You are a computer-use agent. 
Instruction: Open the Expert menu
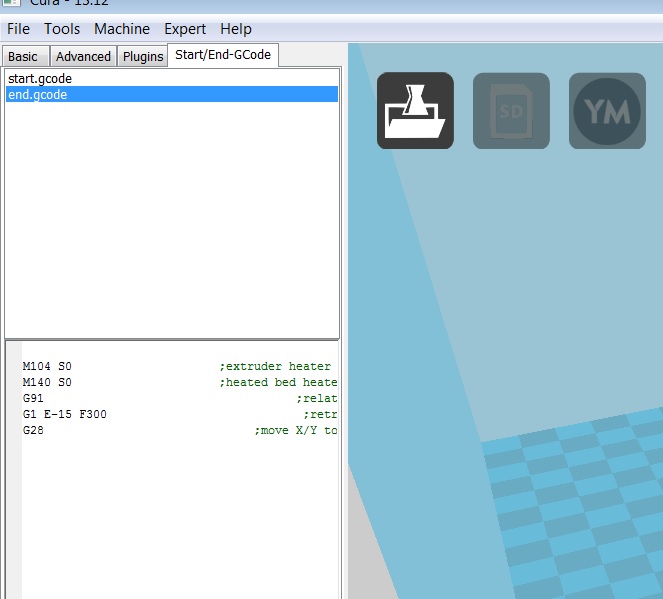coord(185,29)
